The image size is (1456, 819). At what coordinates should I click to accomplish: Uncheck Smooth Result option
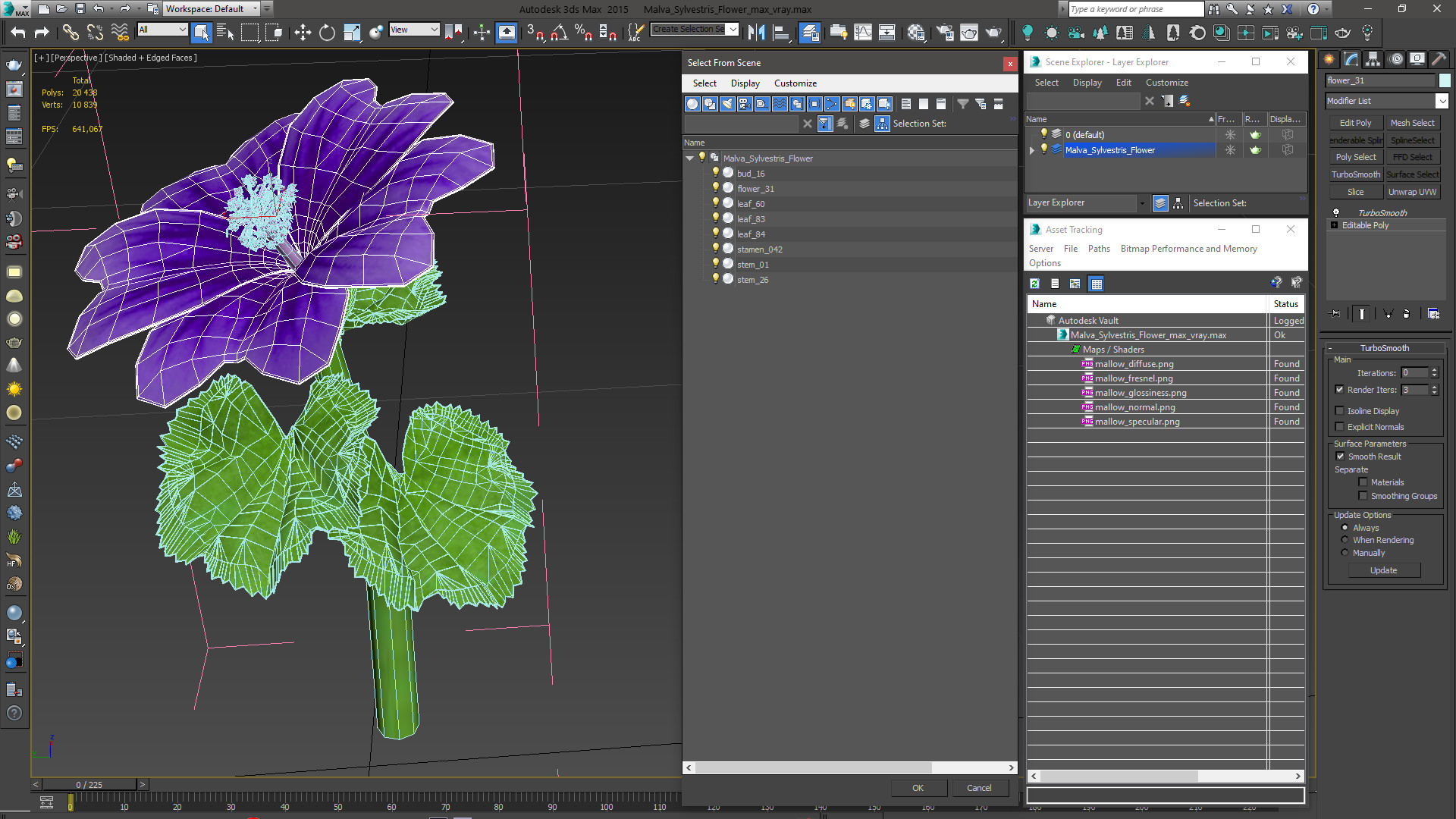(x=1340, y=457)
